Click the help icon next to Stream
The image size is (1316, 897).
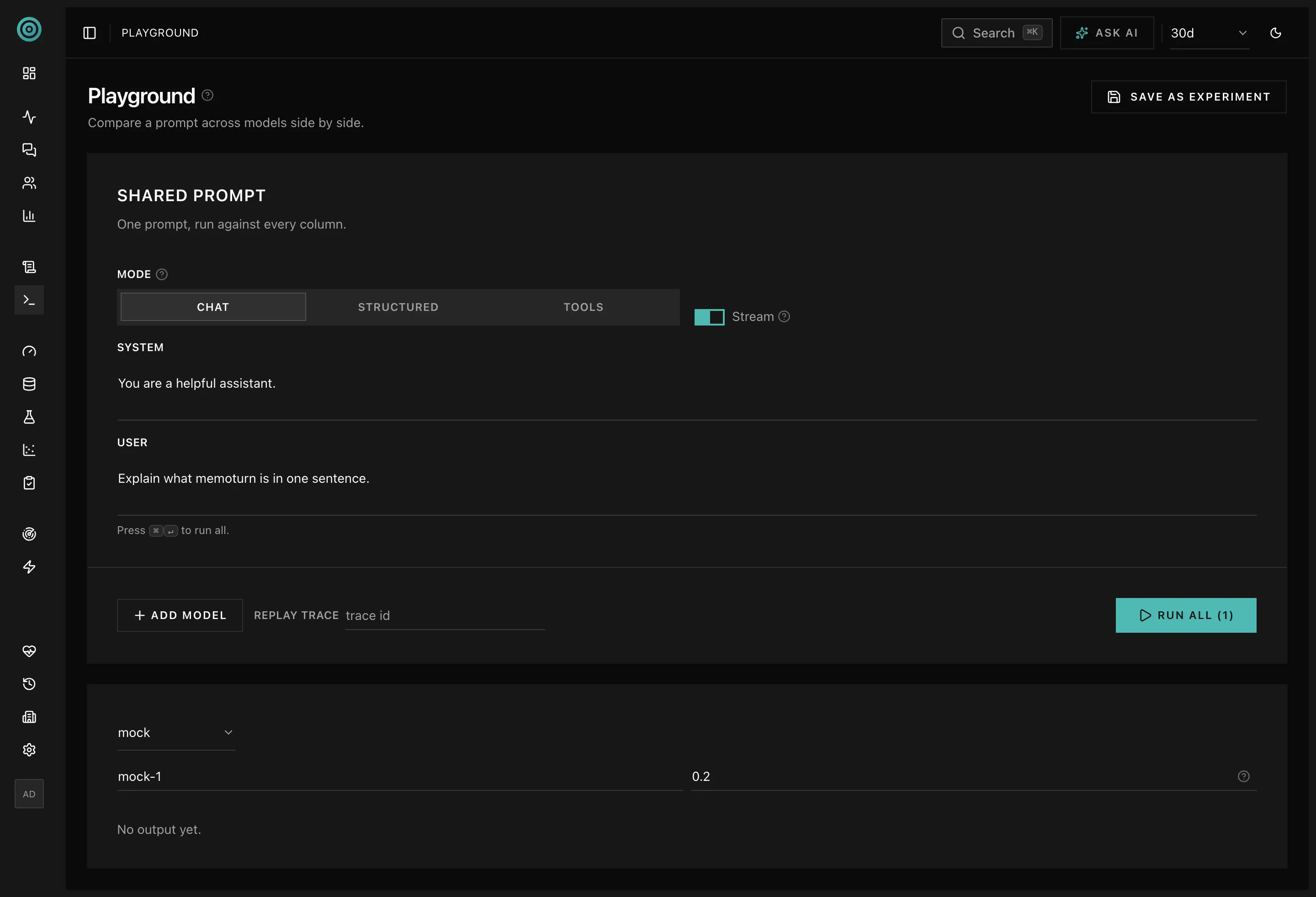pyautogui.click(x=784, y=317)
